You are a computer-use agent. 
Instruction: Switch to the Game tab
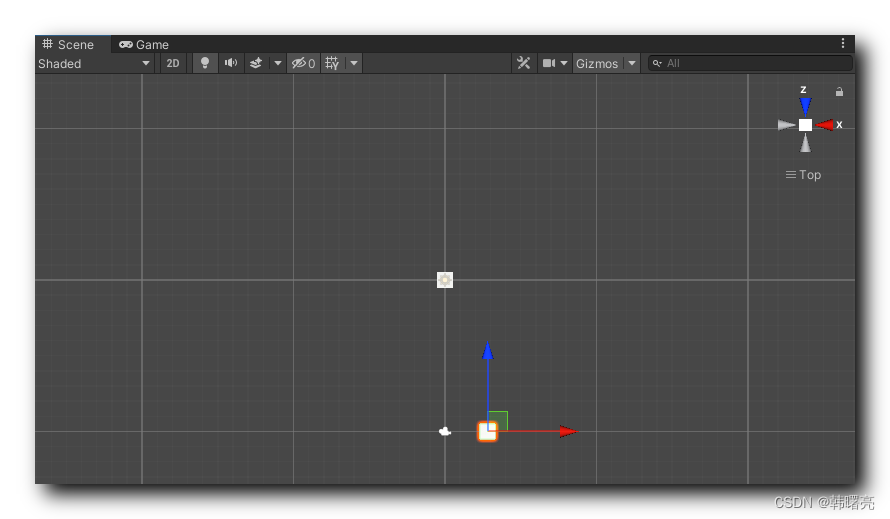[144, 44]
